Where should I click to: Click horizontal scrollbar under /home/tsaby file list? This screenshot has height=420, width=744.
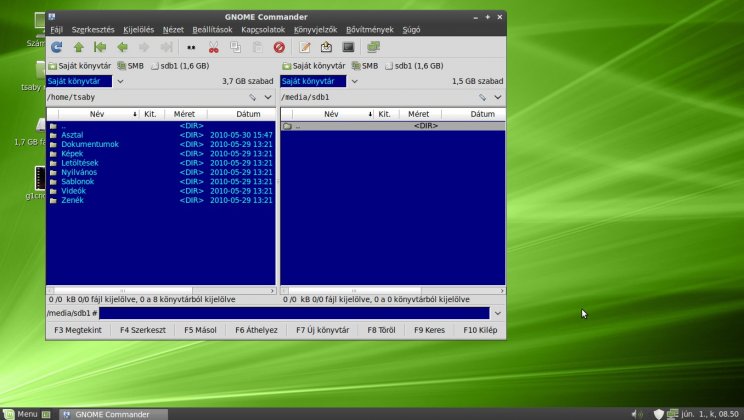click(161, 290)
